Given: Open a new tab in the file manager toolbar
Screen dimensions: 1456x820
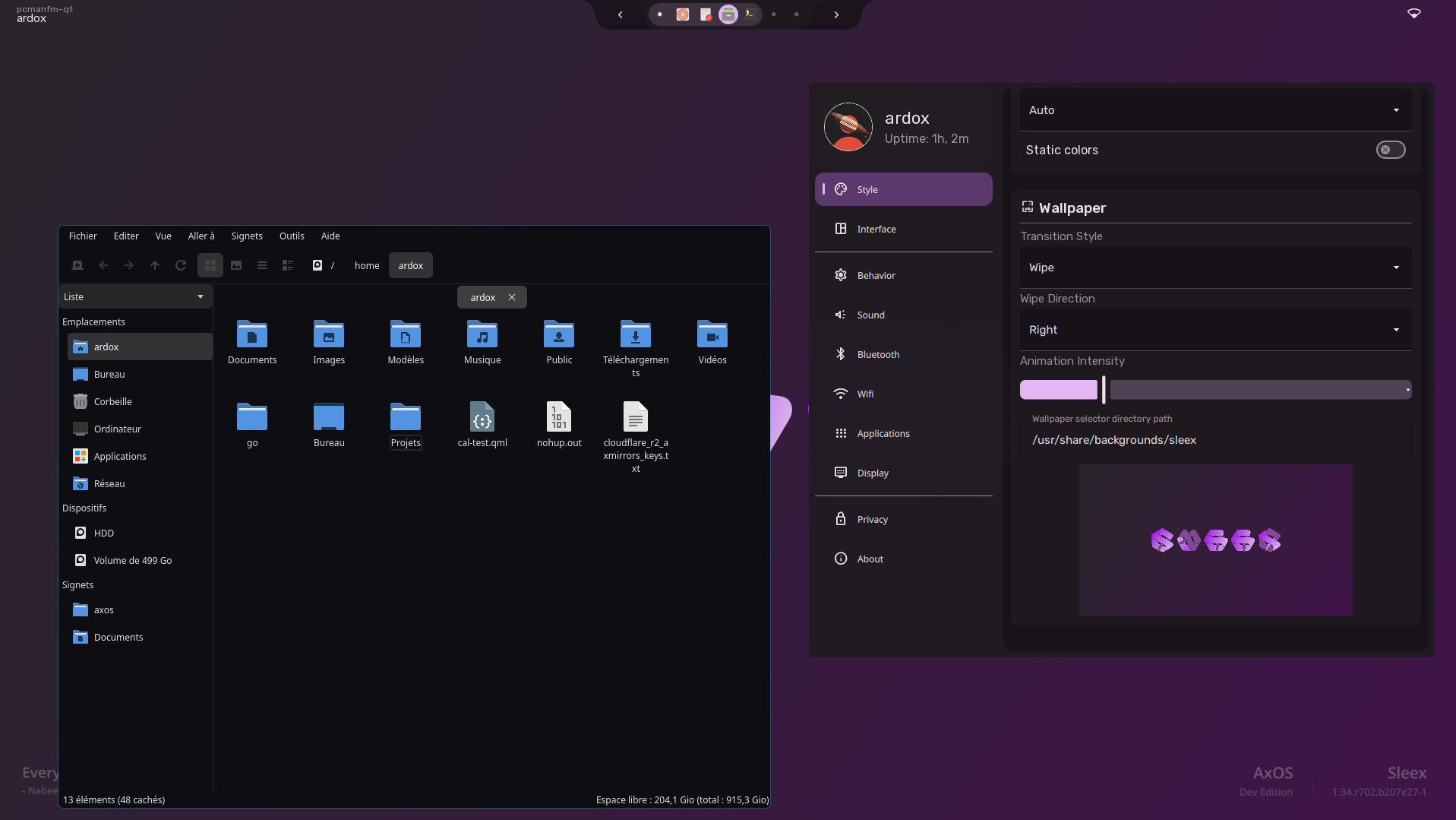Looking at the screenshot, I should coord(77,265).
